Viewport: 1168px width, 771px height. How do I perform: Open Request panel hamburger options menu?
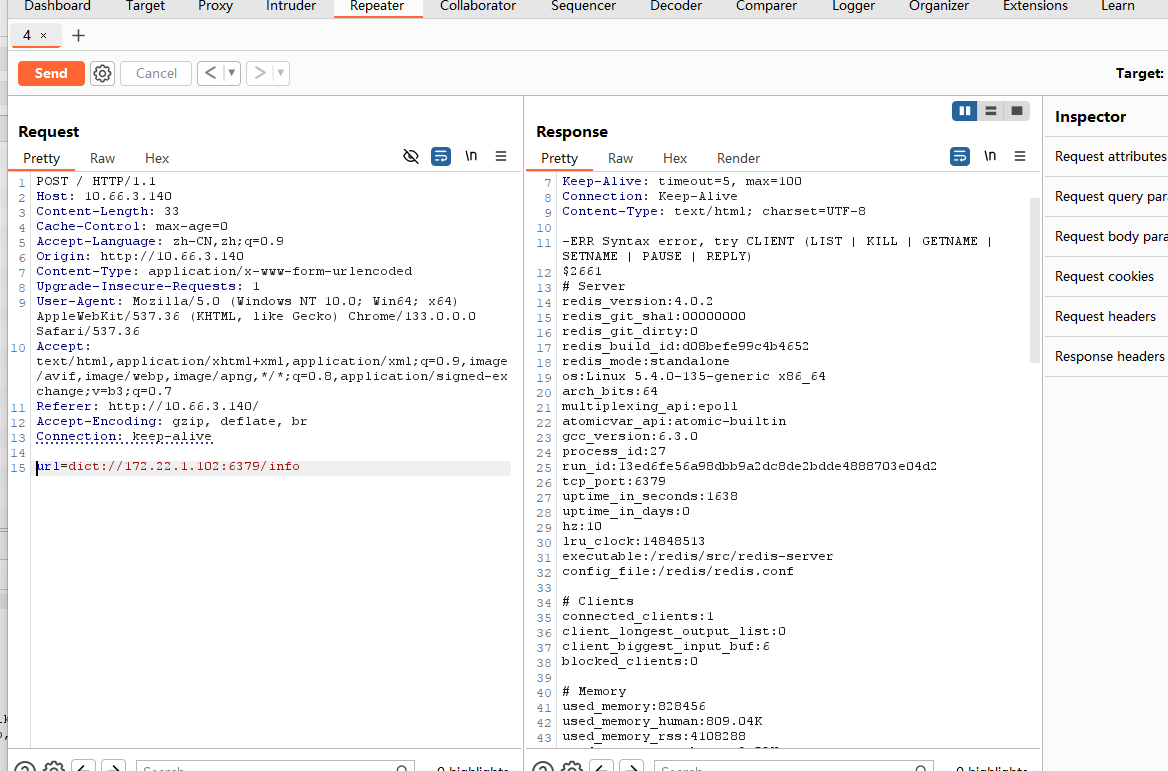501,156
